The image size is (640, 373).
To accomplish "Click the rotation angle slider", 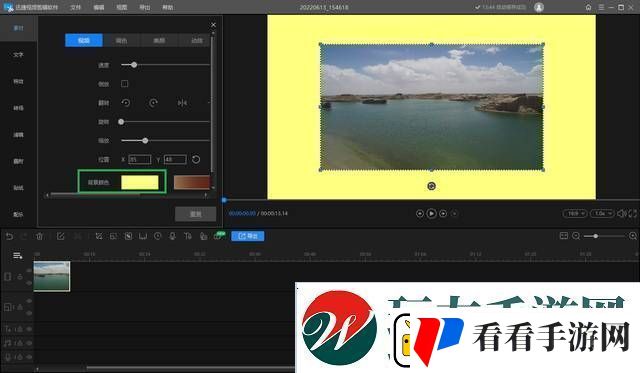I will pyautogui.click(x=165, y=122).
